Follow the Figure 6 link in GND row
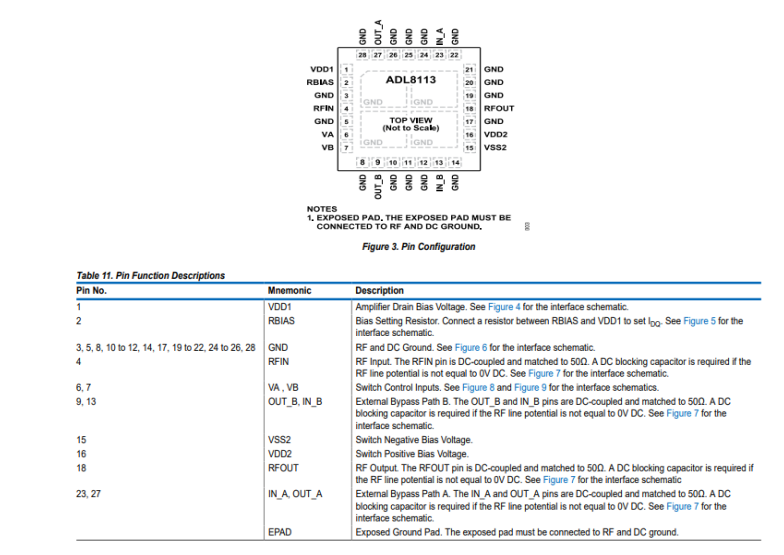This screenshot has height=555, width=784. tap(470, 347)
